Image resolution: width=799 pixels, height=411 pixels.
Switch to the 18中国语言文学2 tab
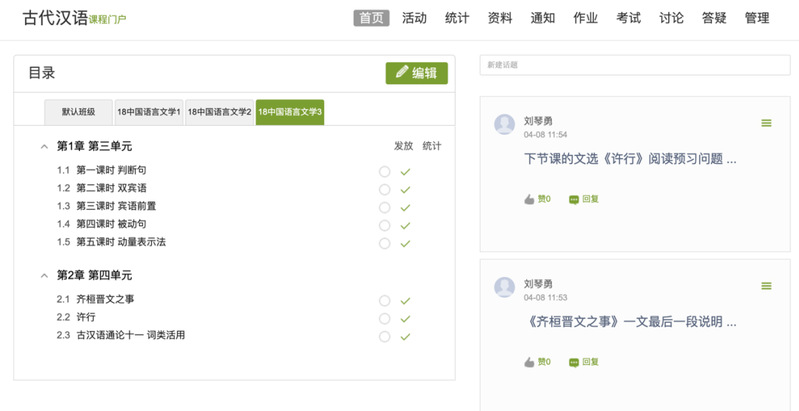tap(219, 112)
